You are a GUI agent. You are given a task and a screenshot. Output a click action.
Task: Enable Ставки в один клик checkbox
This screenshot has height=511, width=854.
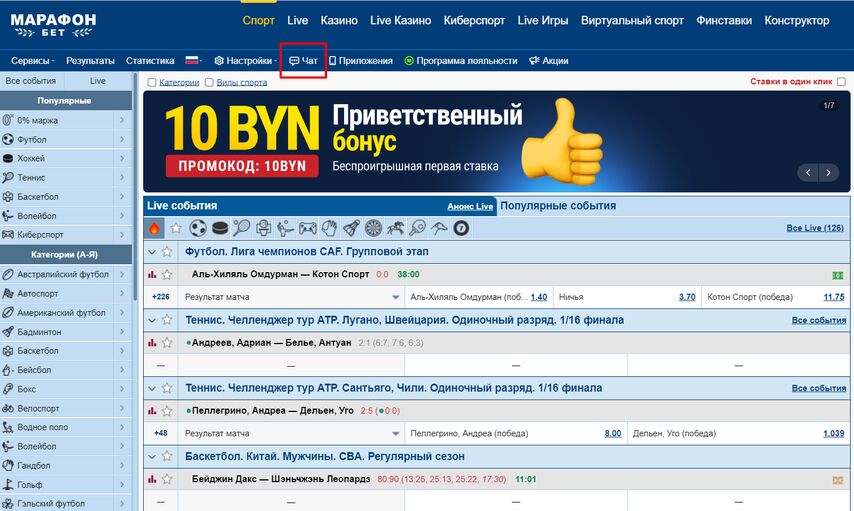click(841, 82)
